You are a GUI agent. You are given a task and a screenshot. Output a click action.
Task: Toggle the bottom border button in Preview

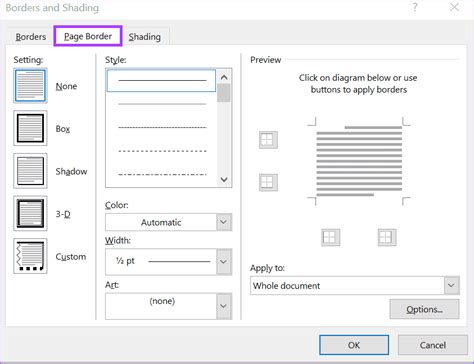268,182
